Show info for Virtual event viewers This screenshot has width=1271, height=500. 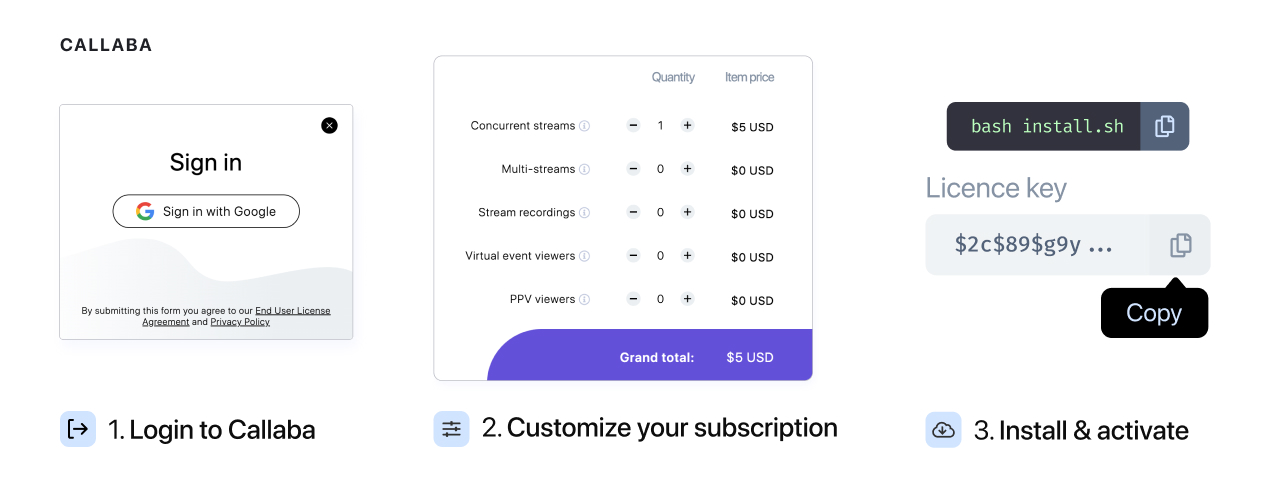(x=585, y=256)
